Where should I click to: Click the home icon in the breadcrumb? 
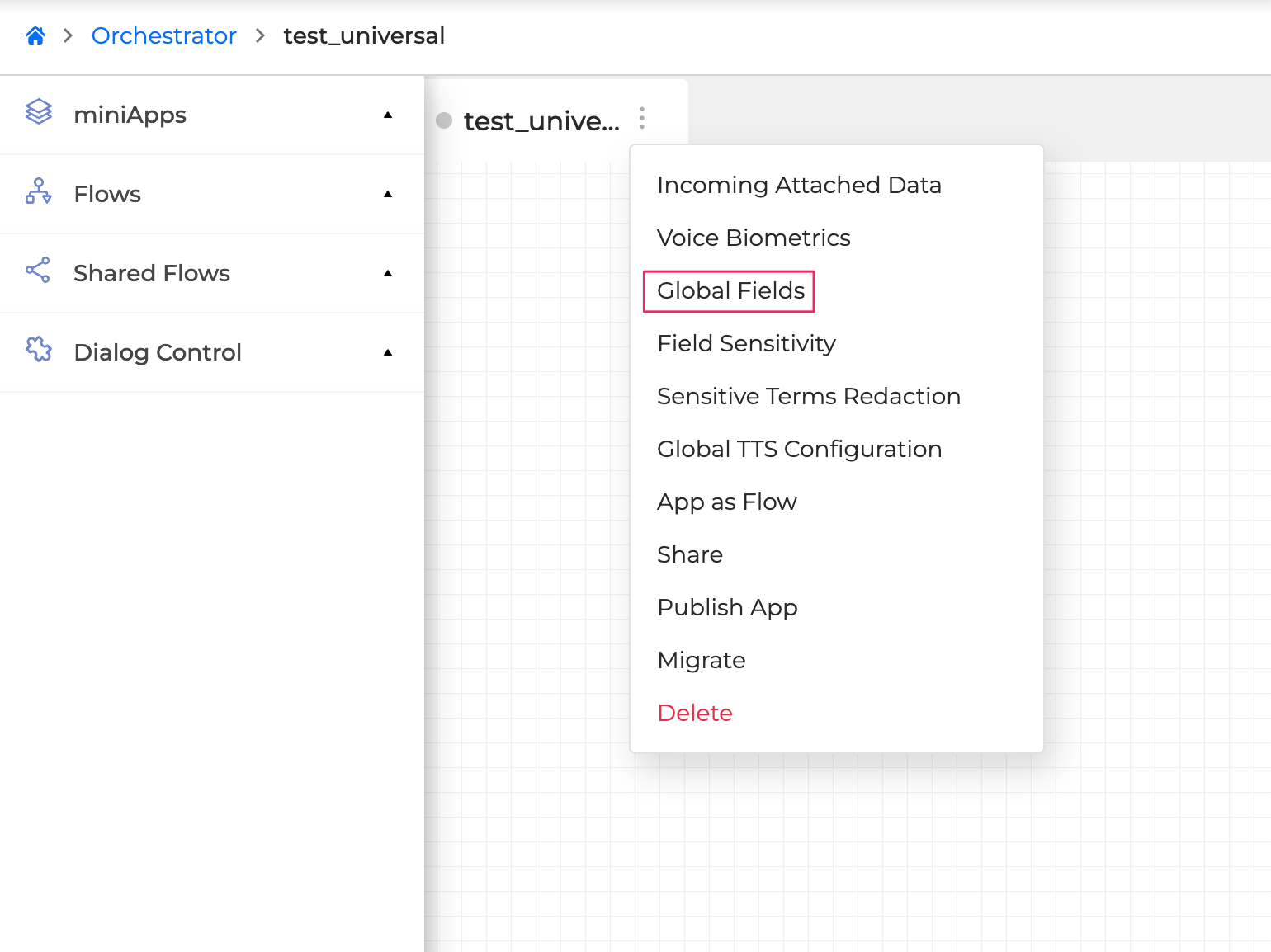35,35
